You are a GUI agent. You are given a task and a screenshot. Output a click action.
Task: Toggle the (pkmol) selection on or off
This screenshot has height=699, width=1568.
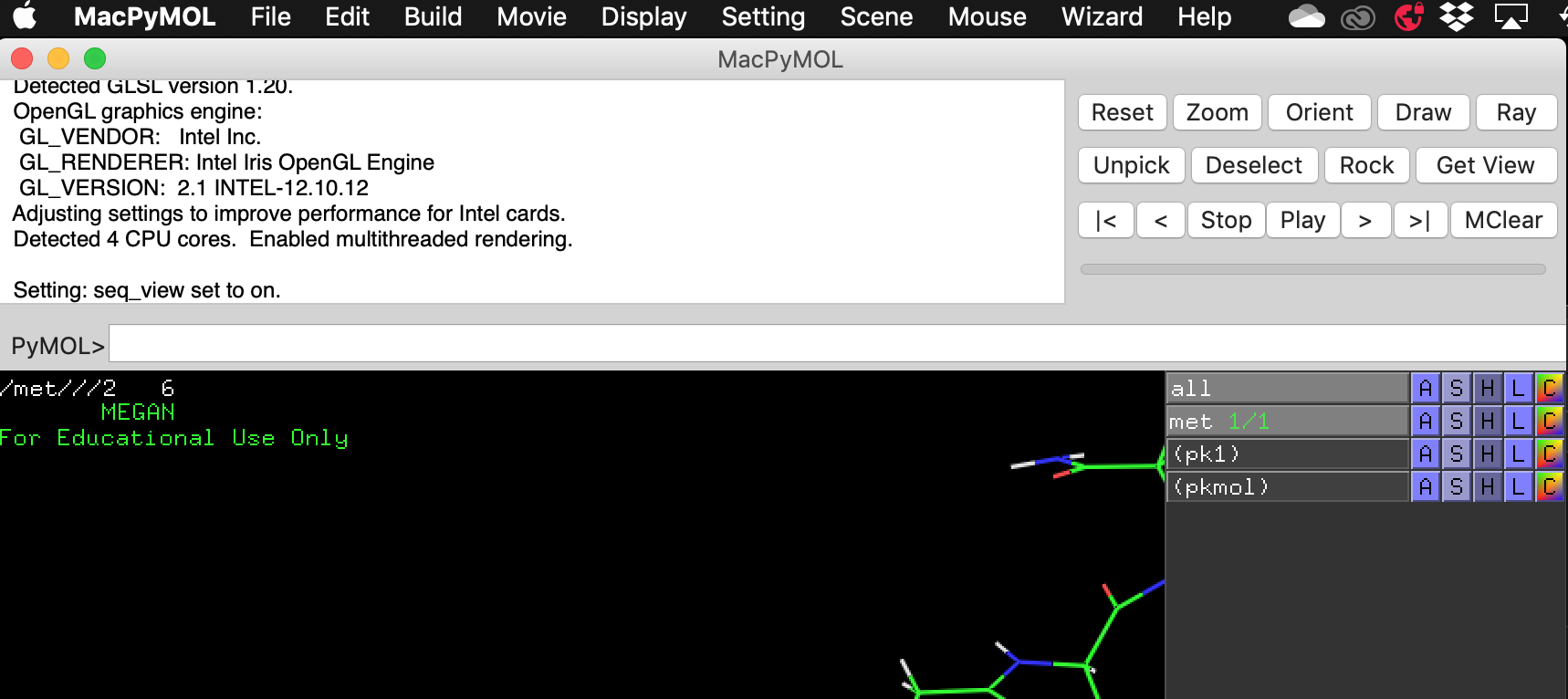pos(1288,486)
